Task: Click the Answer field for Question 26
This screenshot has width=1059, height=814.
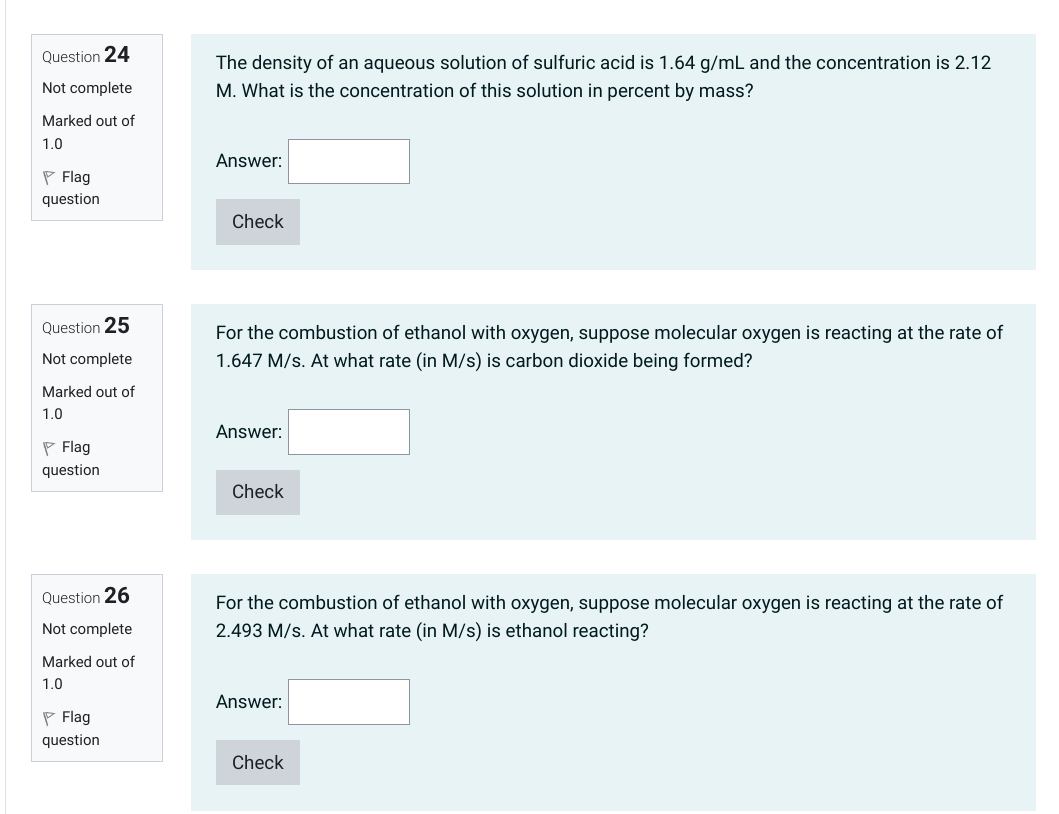Action: [x=348, y=701]
